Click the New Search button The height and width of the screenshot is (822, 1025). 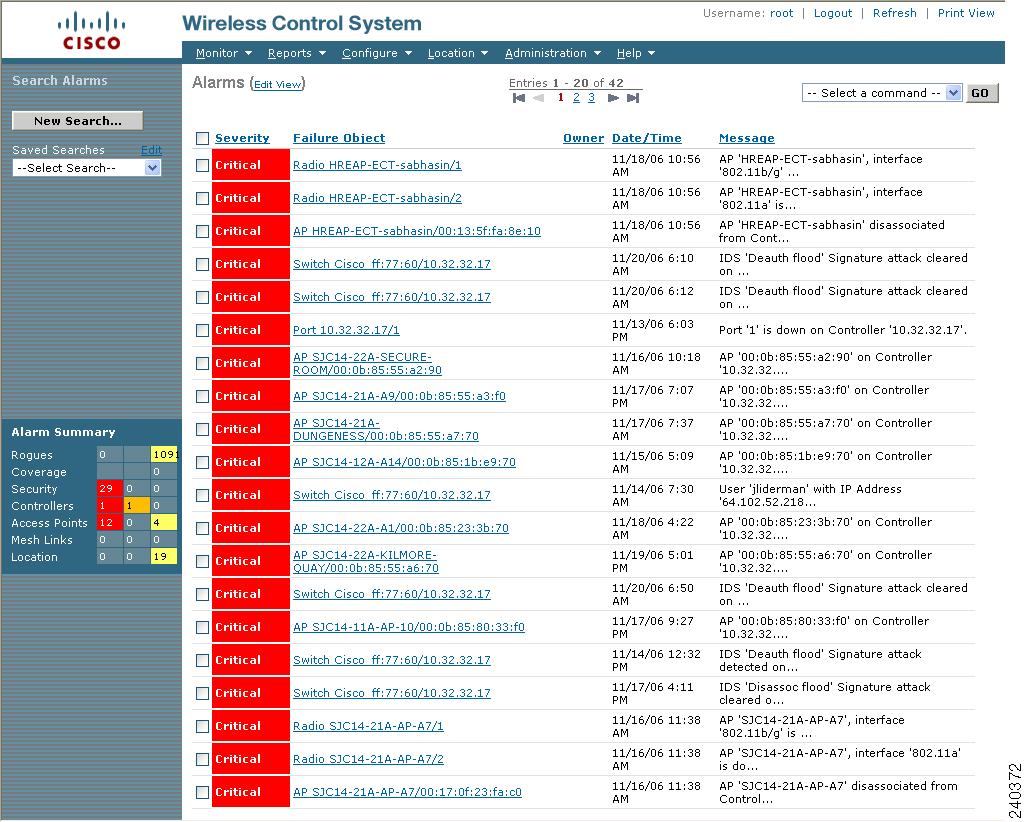(x=78, y=121)
